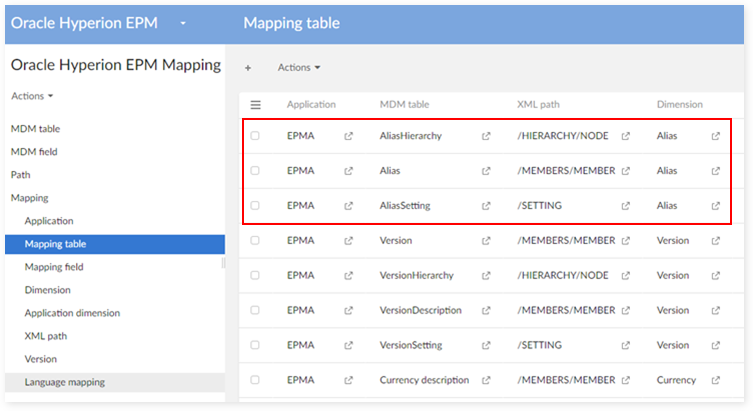The width and height of the screenshot is (753, 411).
Task: Open EPMA link icon in AliasHierarchy row
Action: (x=348, y=136)
